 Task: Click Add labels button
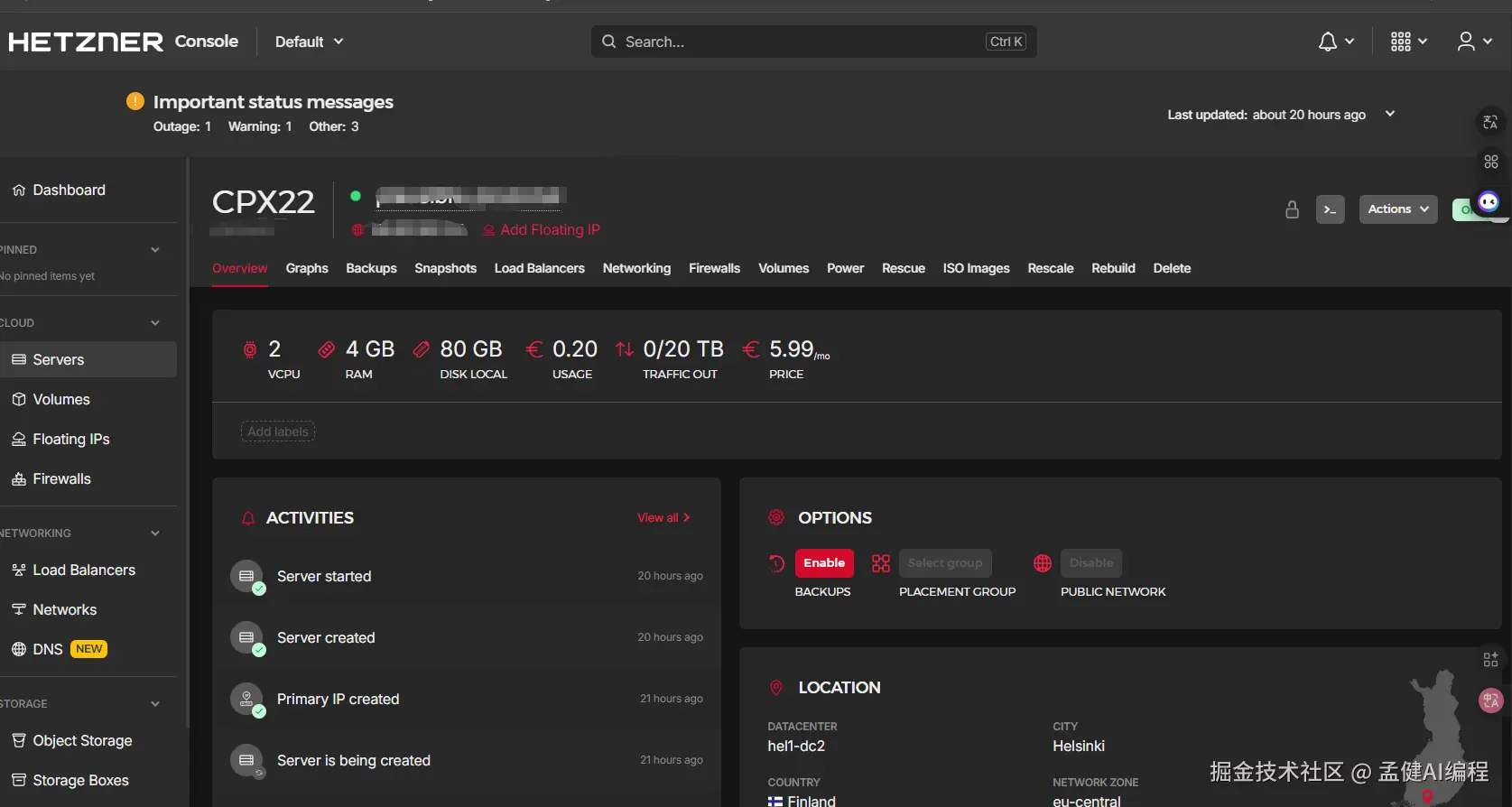click(x=278, y=431)
